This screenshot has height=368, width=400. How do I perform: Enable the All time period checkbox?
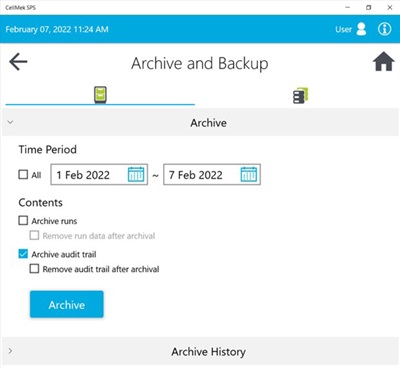pyautogui.click(x=23, y=174)
